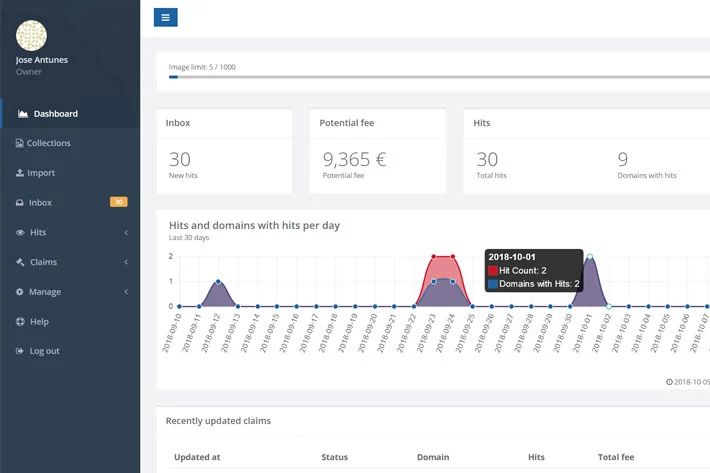
Task: Click Jose Antunes profile avatar
Action: (31, 35)
